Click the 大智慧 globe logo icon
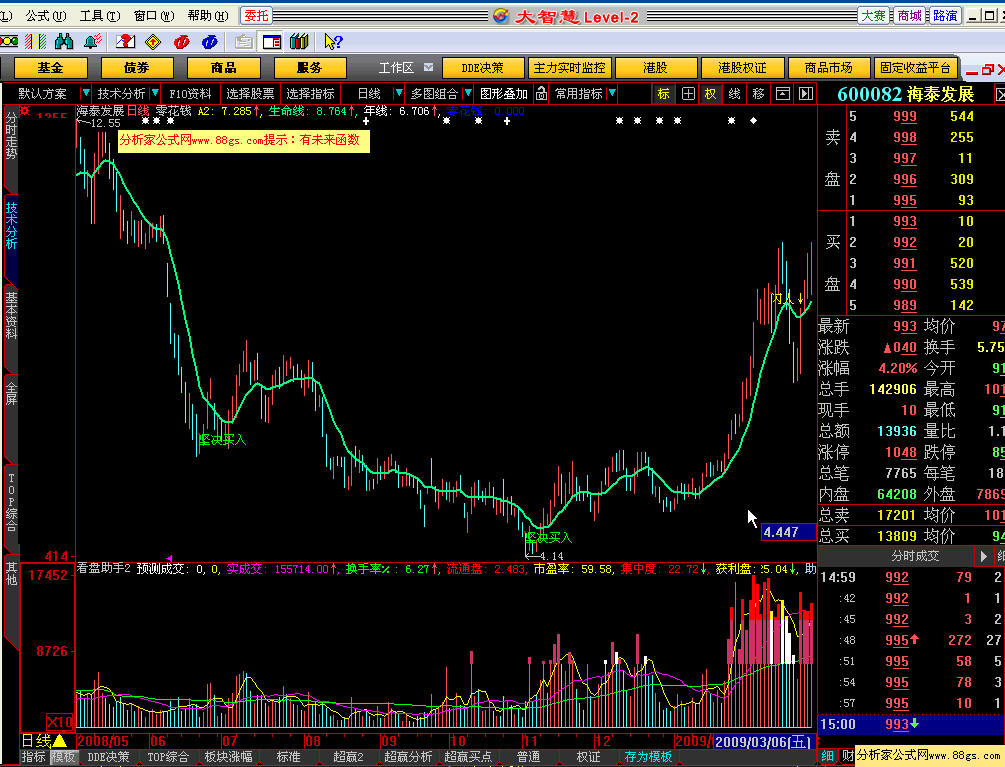1005x767 pixels. point(501,16)
